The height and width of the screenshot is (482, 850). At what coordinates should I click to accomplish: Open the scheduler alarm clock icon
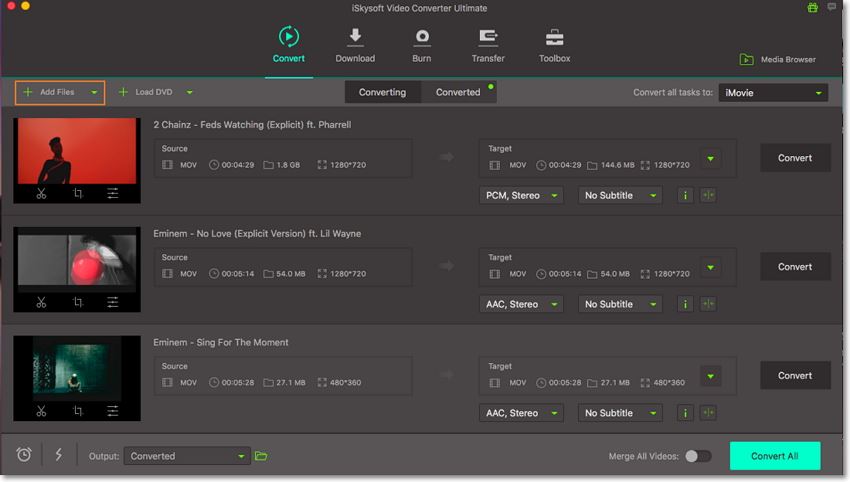(x=24, y=455)
